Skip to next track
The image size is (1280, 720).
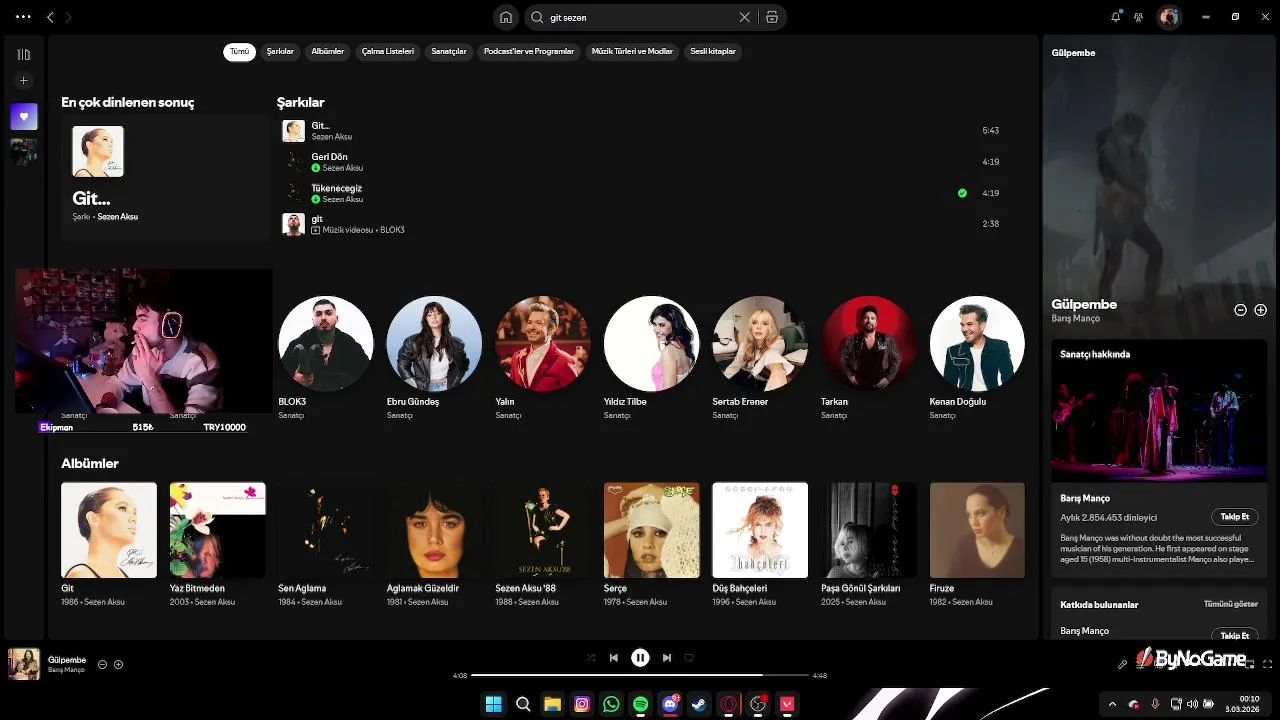(x=667, y=658)
